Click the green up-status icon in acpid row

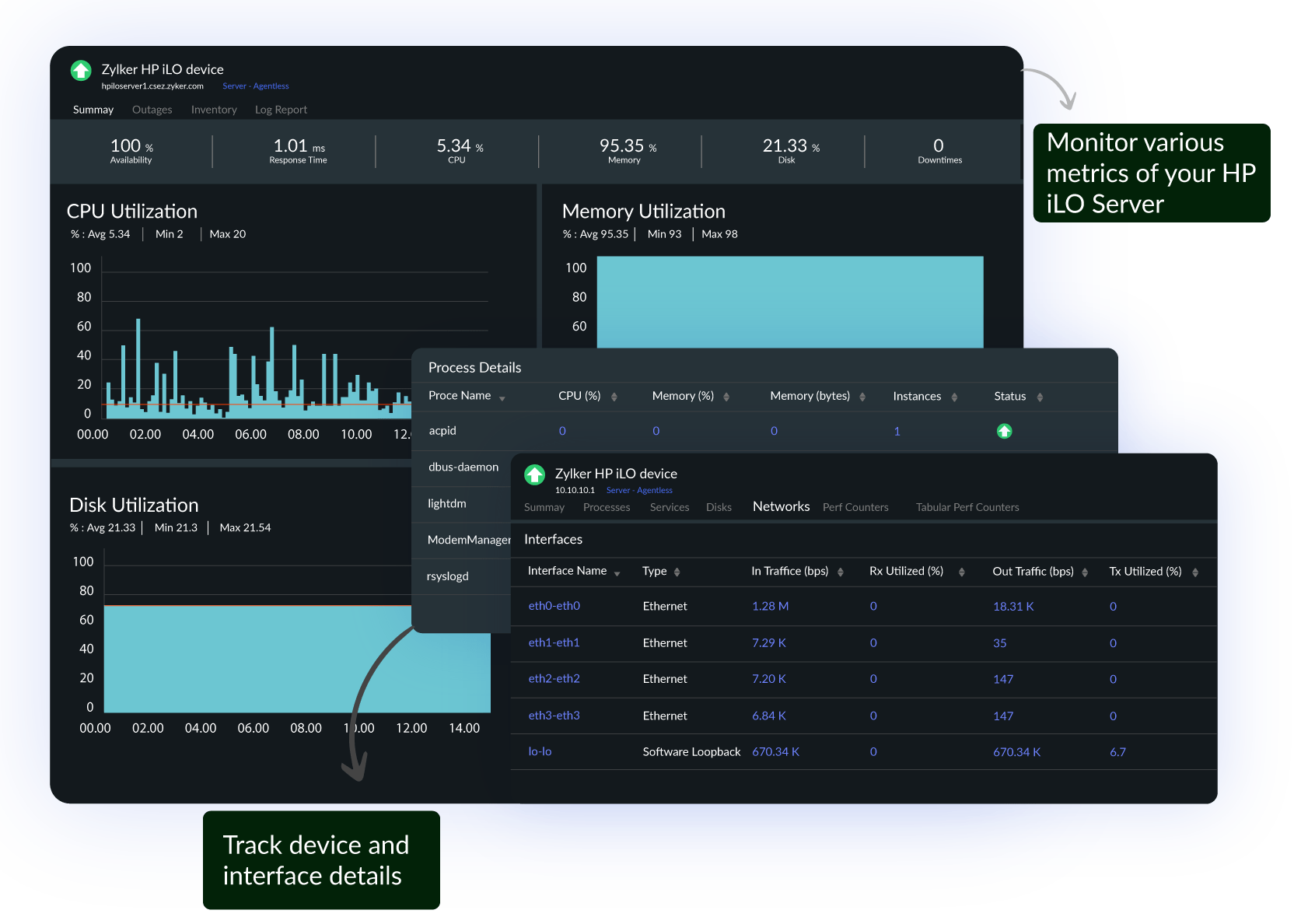(1004, 431)
